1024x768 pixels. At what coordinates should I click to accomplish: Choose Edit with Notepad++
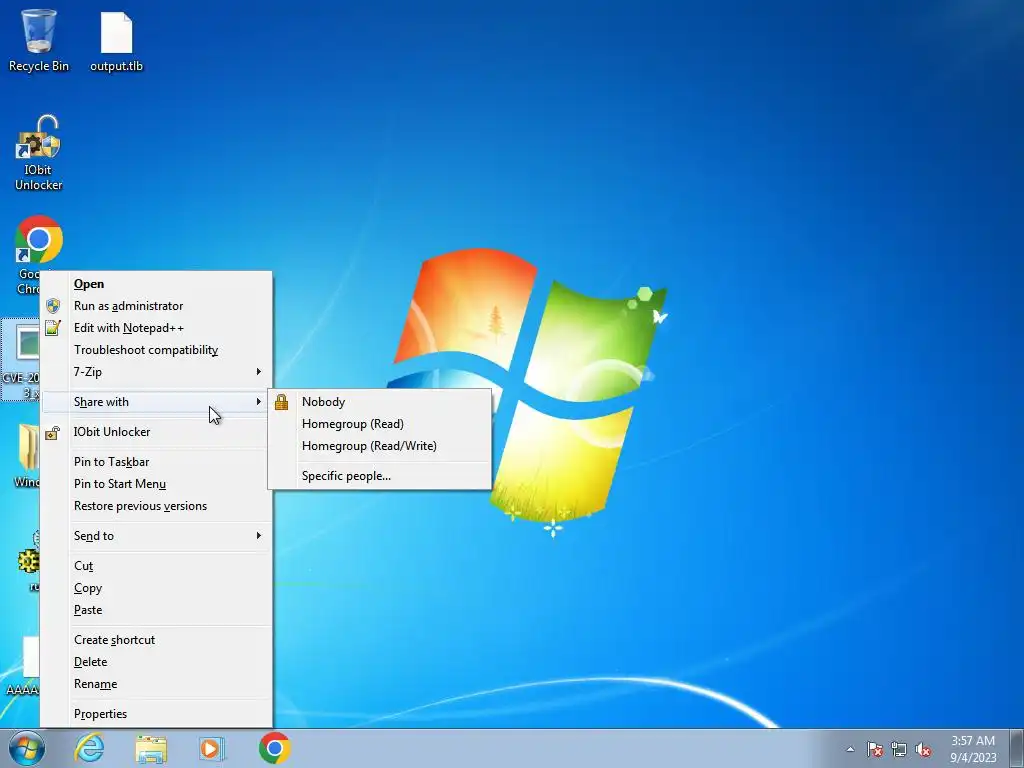157,328
